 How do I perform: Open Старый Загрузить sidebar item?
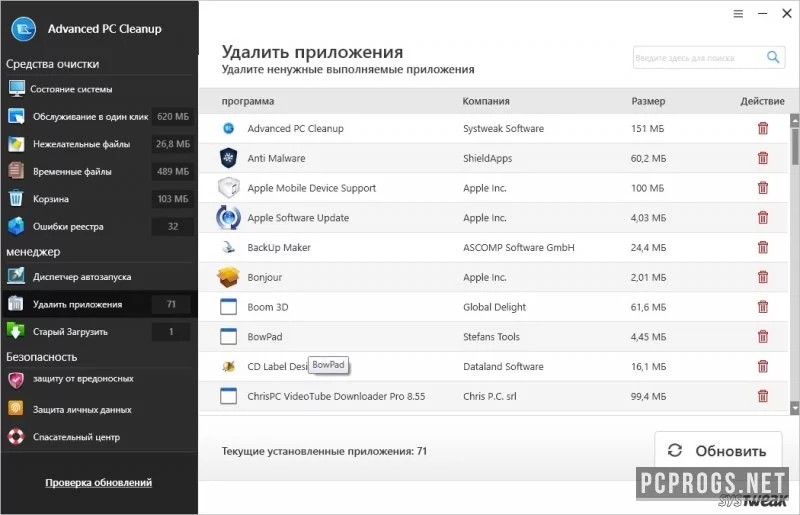99,332
